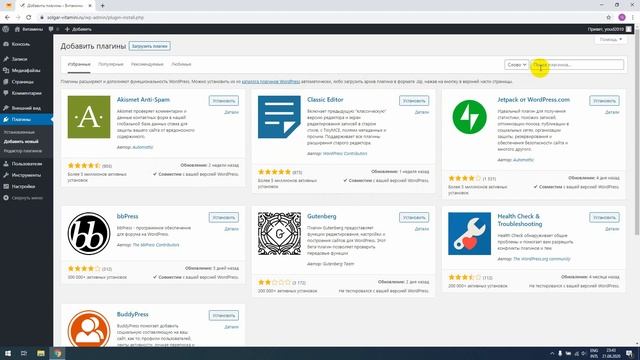Viewport: 640px width, 360px height.
Task: Go back in browser history
Action: (7, 18)
